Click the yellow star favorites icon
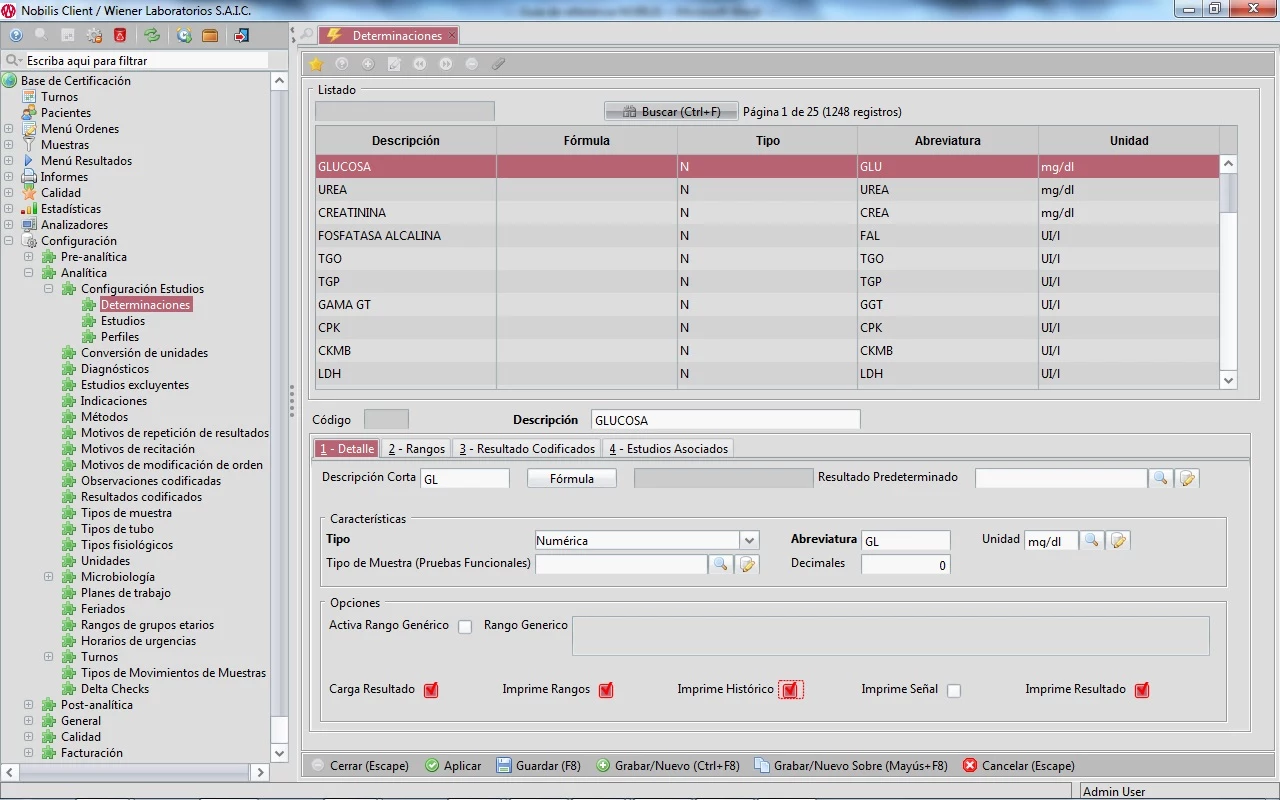 click(316, 64)
